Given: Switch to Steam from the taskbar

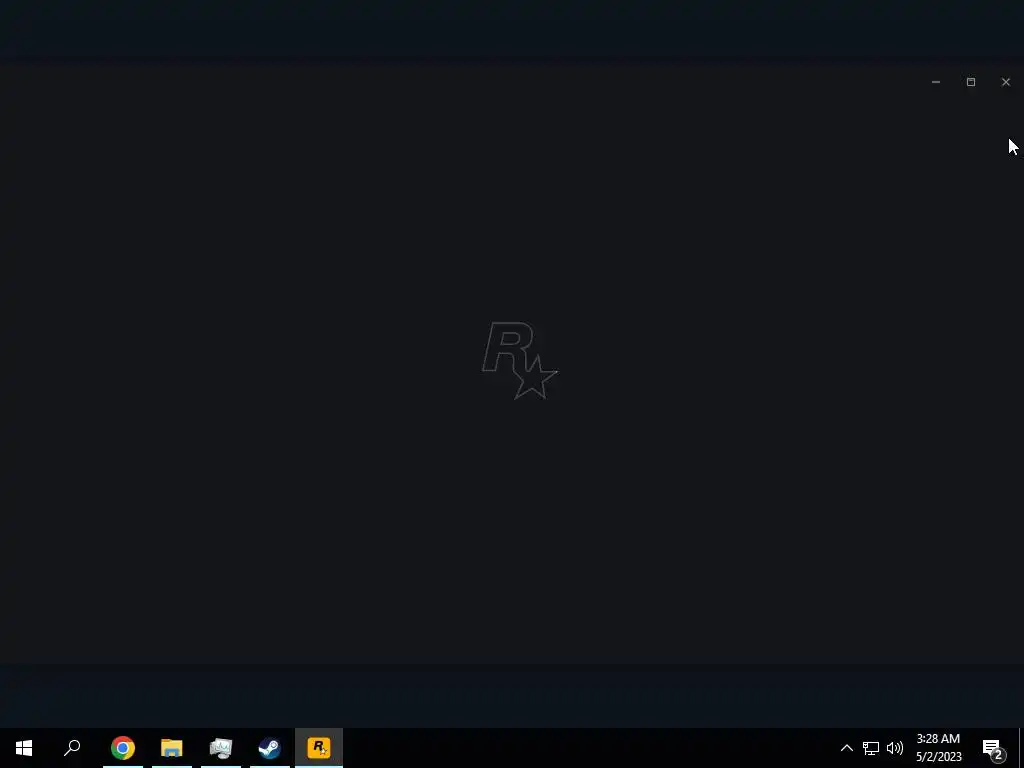Looking at the screenshot, I should [x=270, y=748].
